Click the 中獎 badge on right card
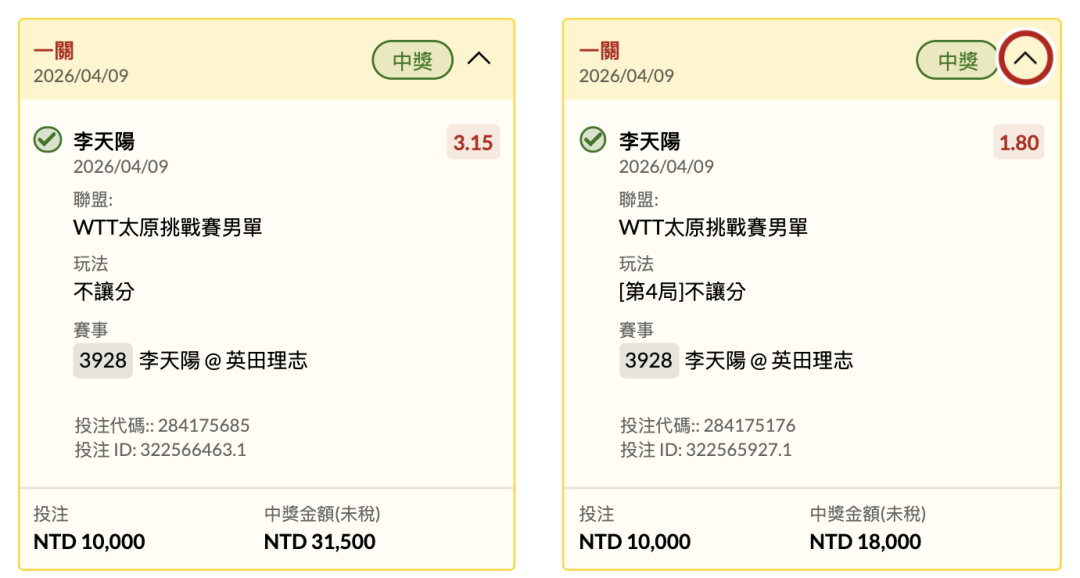The image size is (1080, 578). click(x=957, y=61)
